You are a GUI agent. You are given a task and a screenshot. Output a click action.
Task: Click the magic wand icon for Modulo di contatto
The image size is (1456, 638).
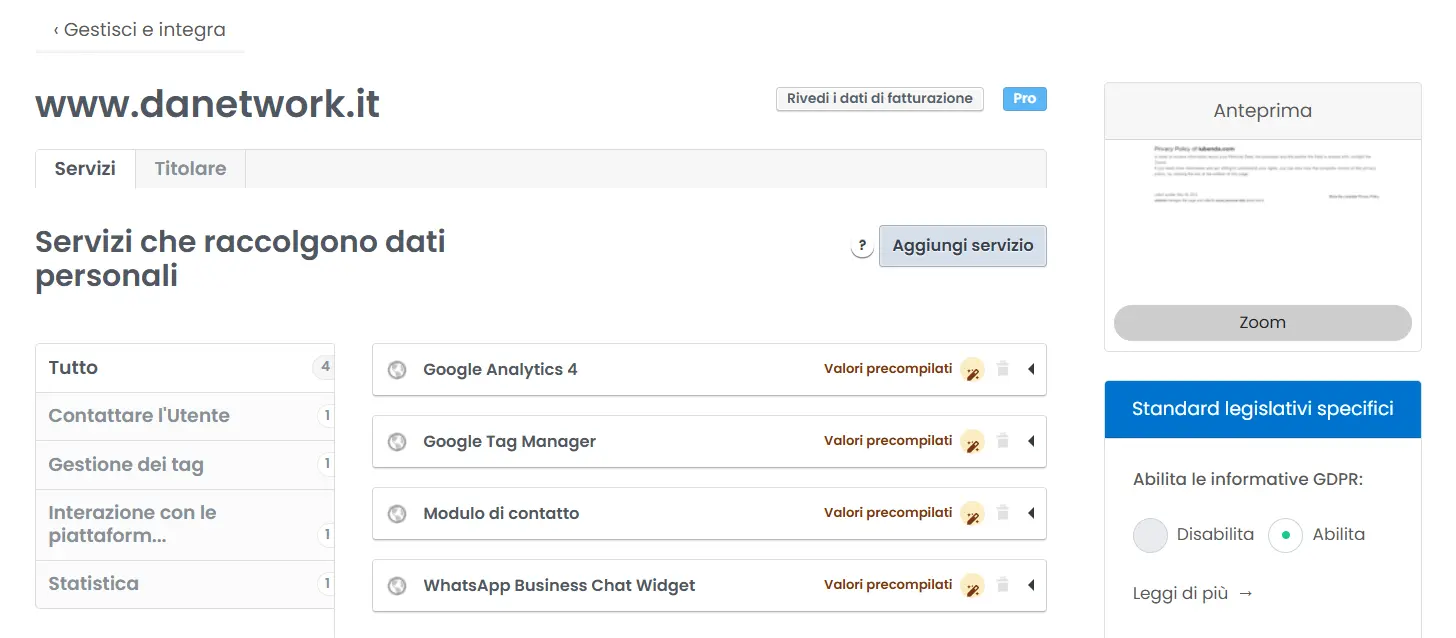(x=972, y=514)
